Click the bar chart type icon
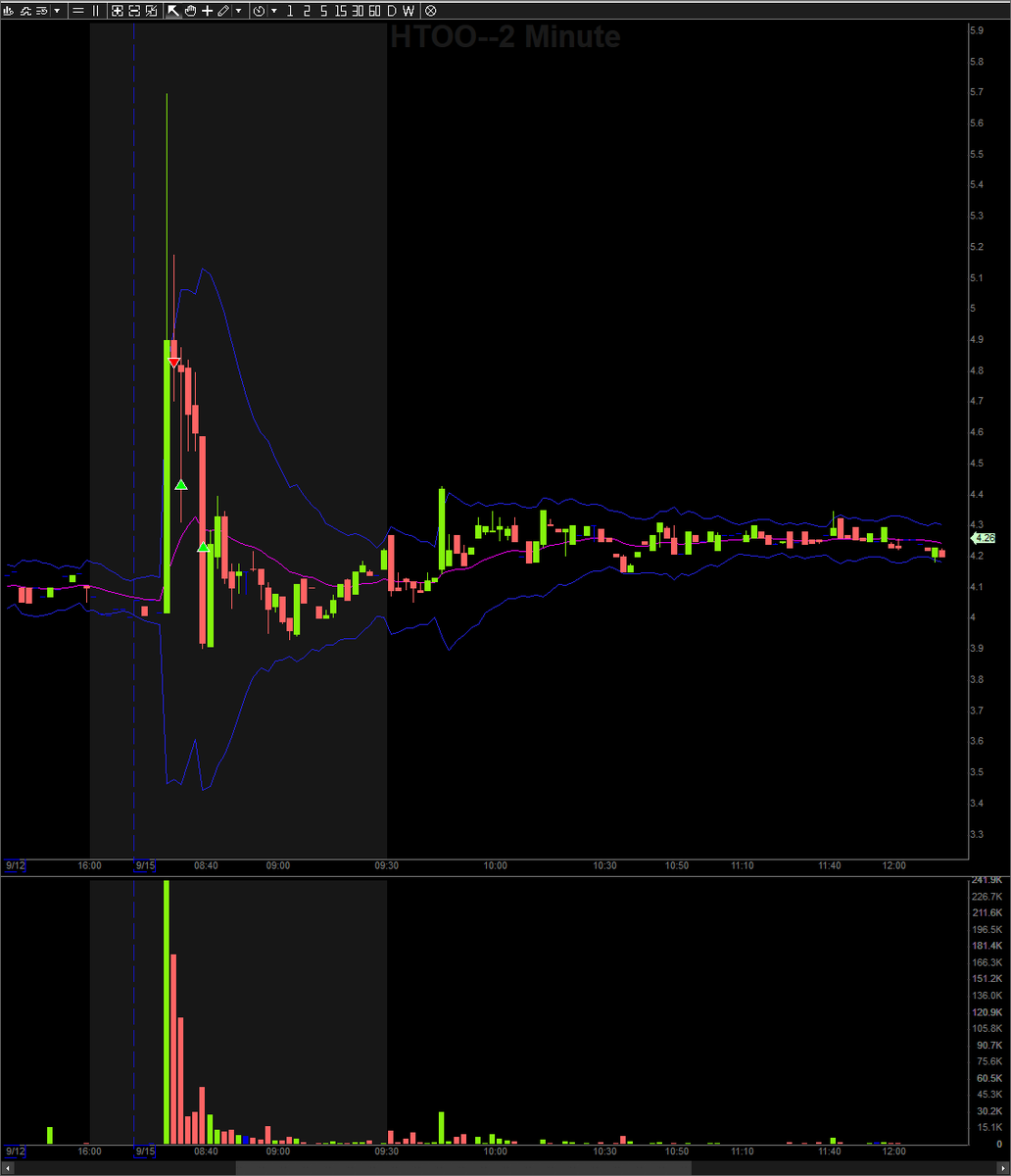1011x1176 pixels. 9,11
